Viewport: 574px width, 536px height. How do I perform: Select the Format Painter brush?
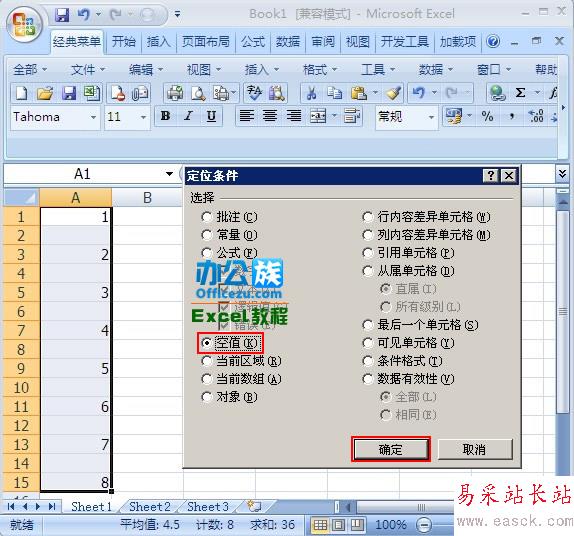click(393, 93)
